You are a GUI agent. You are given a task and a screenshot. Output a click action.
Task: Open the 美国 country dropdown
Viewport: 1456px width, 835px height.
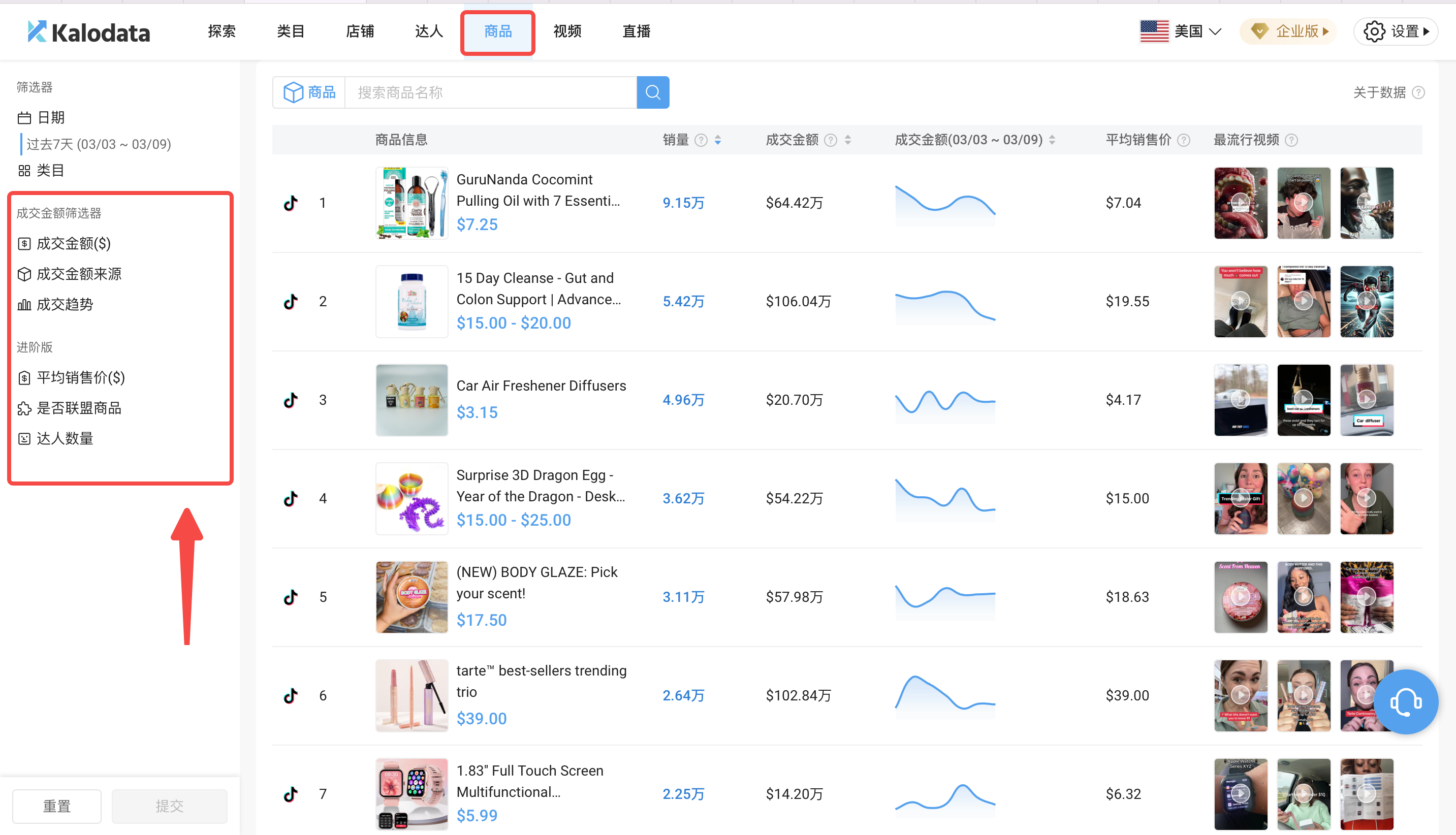click(1181, 31)
